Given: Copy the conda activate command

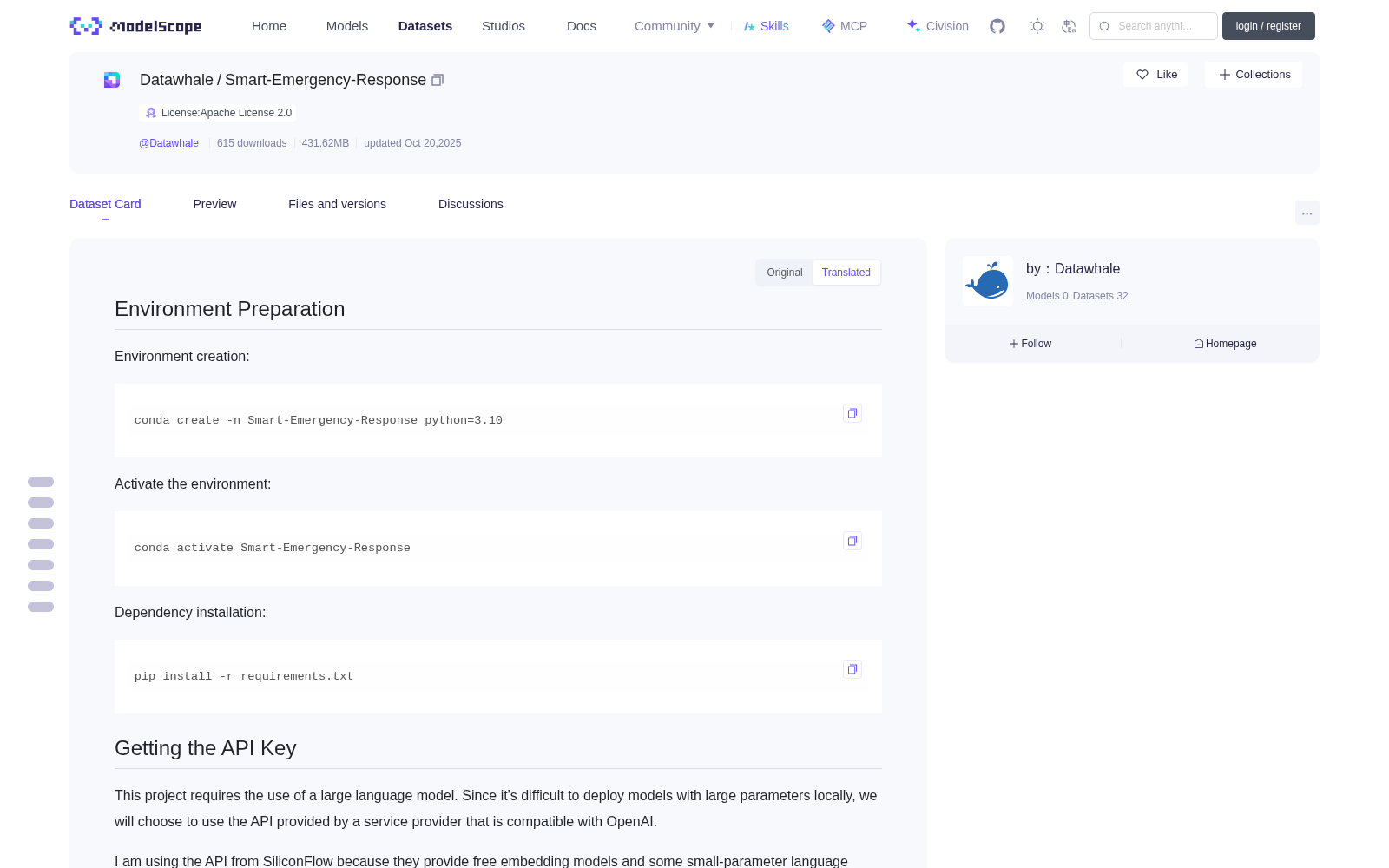Looking at the screenshot, I should coord(852,541).
